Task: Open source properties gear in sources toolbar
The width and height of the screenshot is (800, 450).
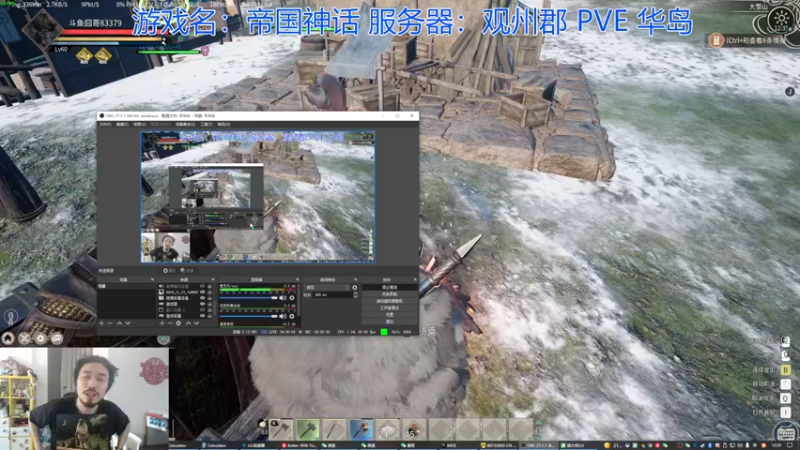Action: pyautogui.click(x=179, y=323)
